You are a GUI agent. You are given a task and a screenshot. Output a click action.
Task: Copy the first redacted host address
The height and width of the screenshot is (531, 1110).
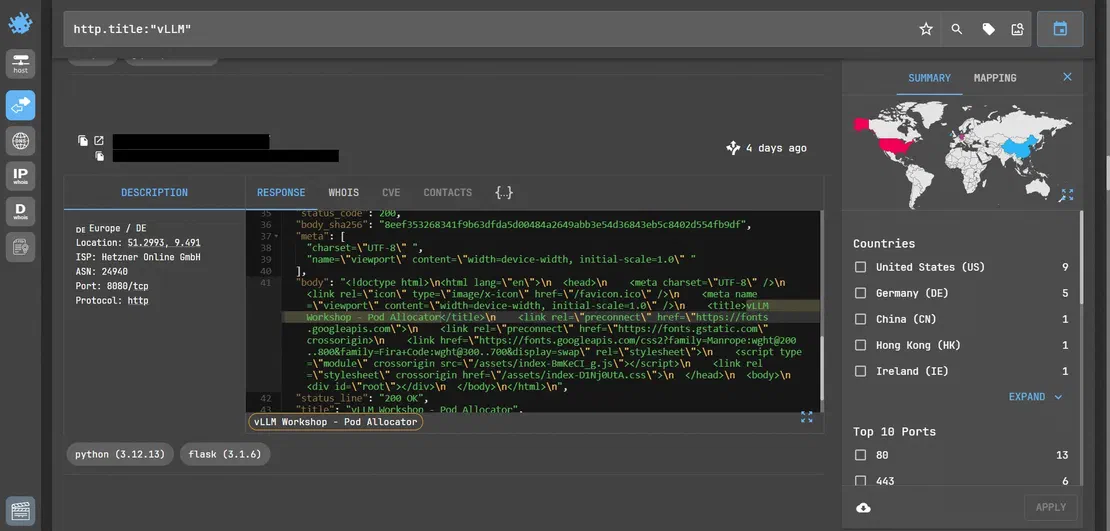pyautogui.click(x=83, y=141)
